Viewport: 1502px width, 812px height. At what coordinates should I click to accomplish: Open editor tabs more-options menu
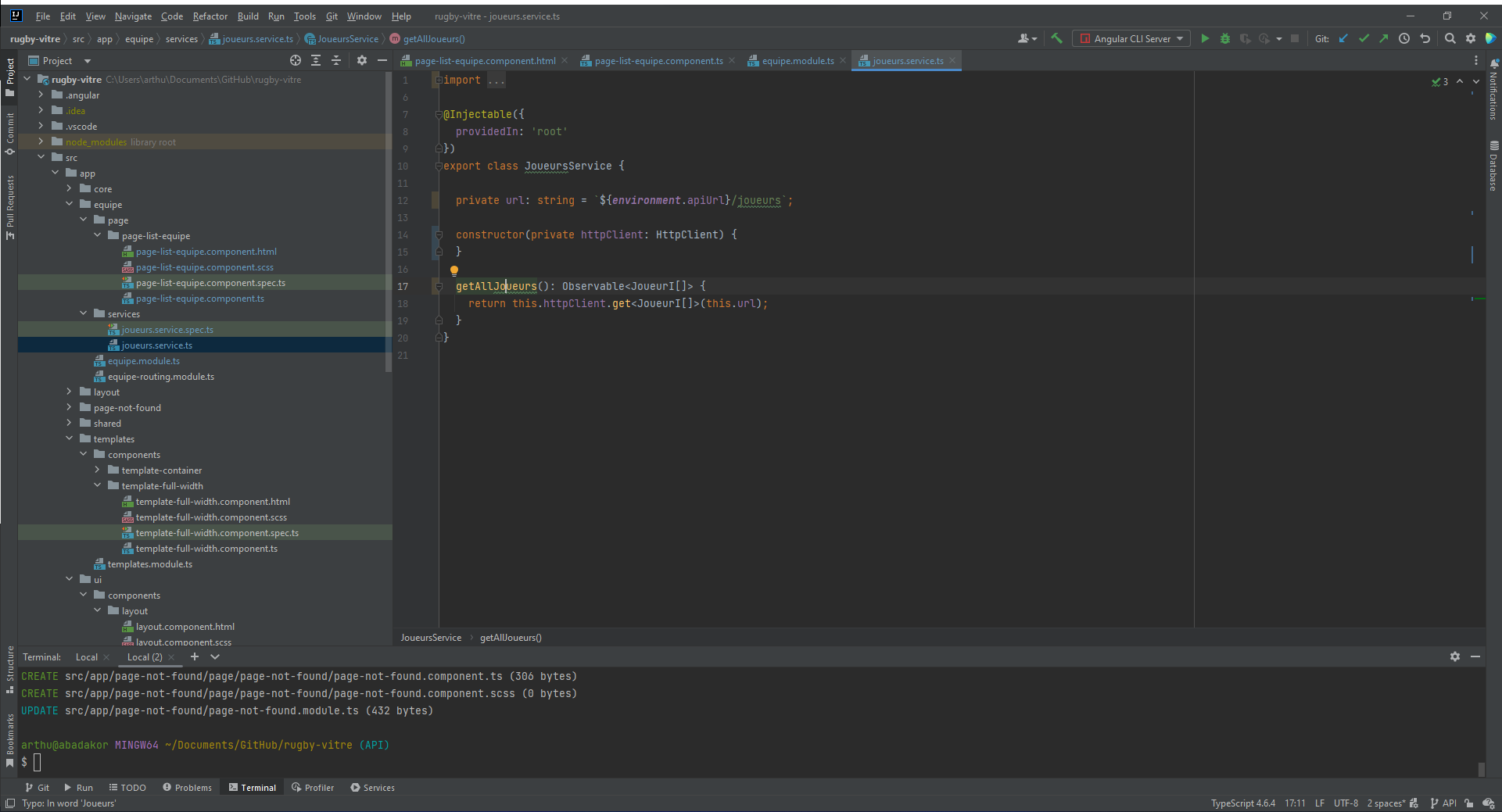pos(1476,60)
